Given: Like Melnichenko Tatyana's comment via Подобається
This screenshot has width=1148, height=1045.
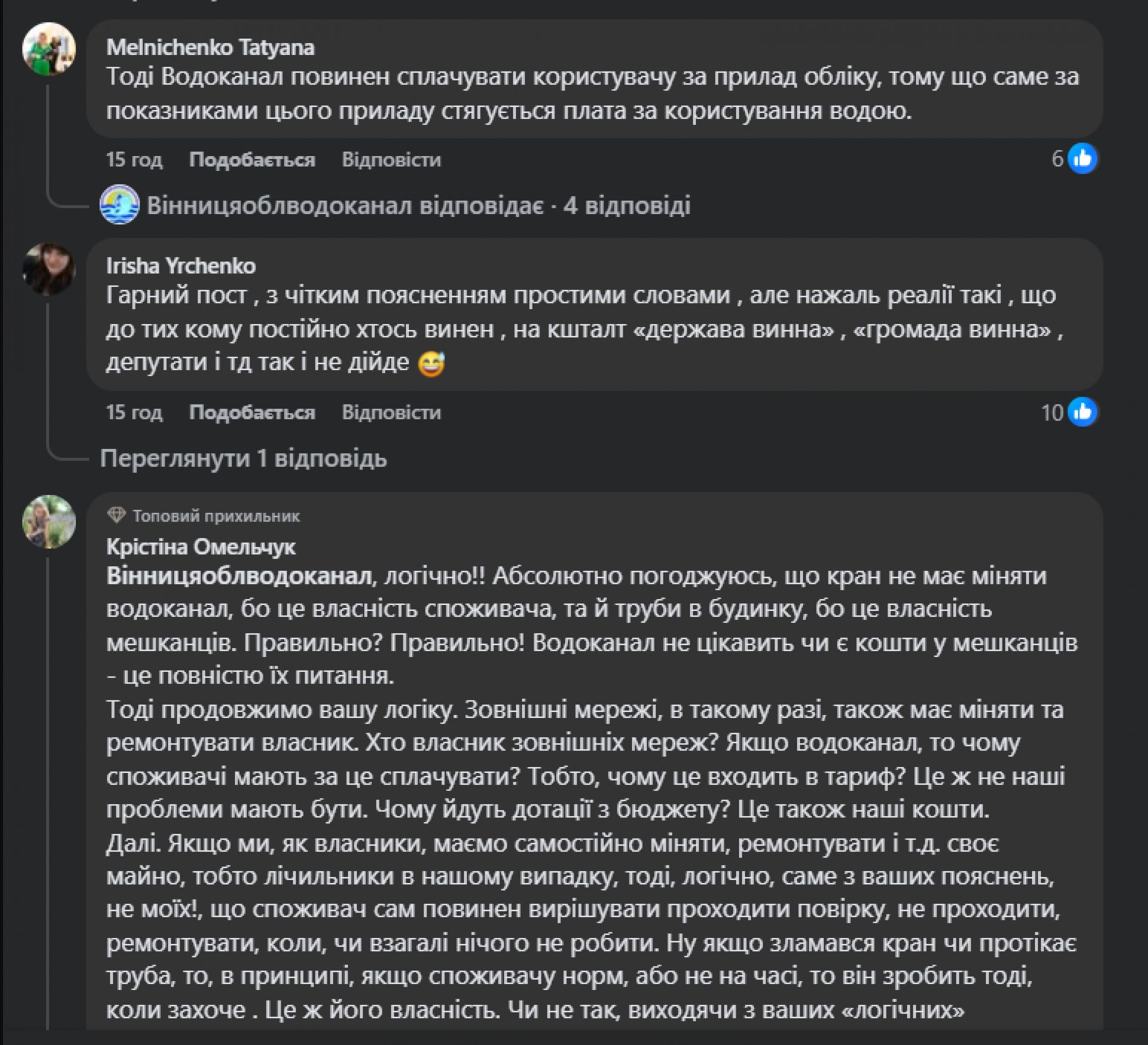Looking at the screenshot, I should 252,160.
